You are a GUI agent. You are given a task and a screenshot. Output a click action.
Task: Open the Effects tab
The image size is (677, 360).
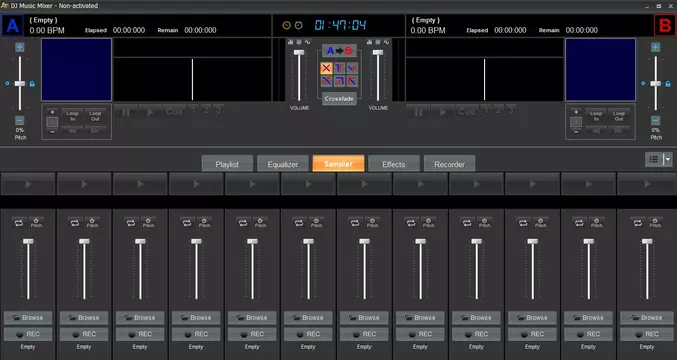(394, 164)
